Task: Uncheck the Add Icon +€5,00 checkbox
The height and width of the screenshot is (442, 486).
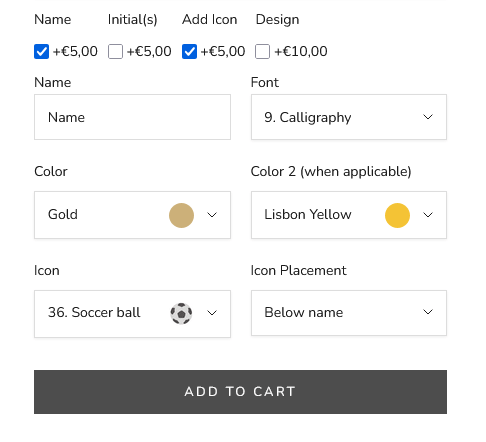Action: tap(189, 52)
